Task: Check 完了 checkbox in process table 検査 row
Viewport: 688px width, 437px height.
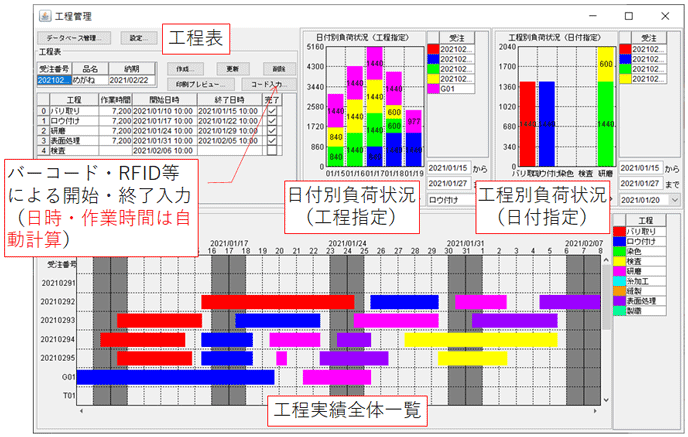Action: (272, 150)
